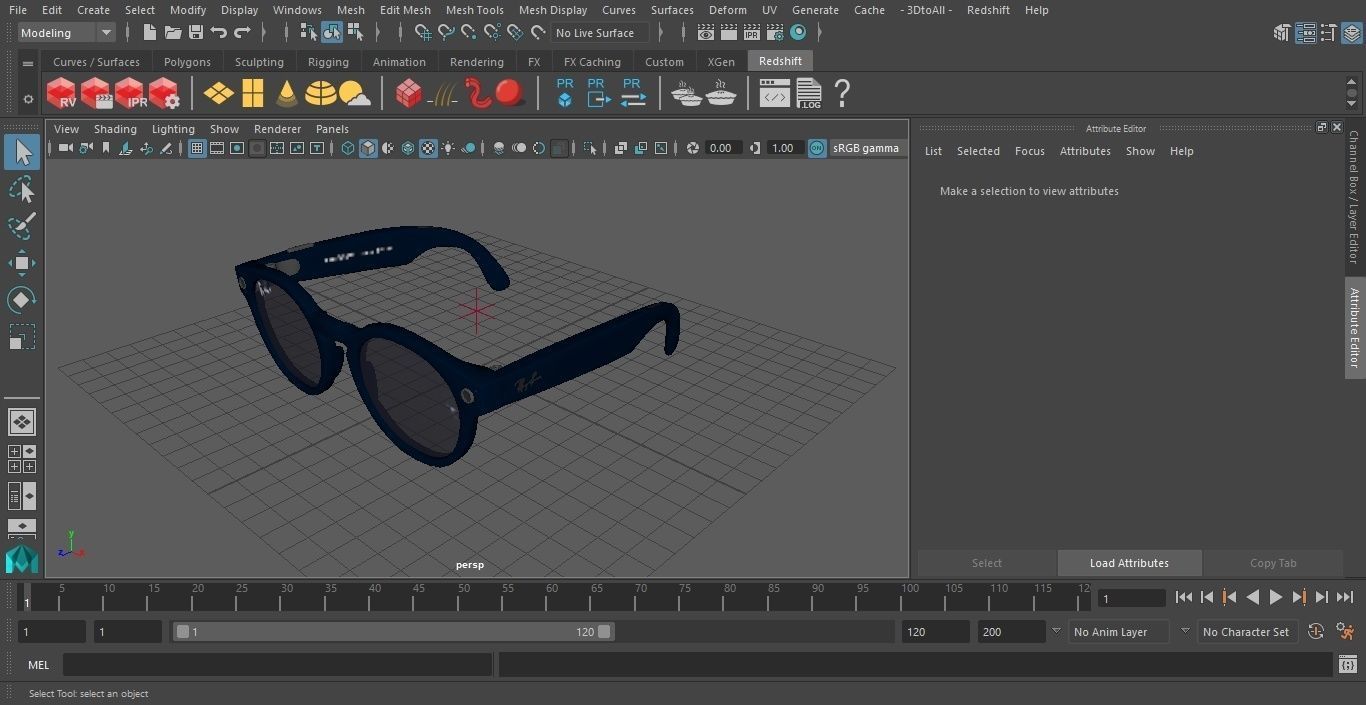Click the Load Attributes button
Image resolution: width=1366 pixels, height=705 pixels.
click(x=1129, y=563)
